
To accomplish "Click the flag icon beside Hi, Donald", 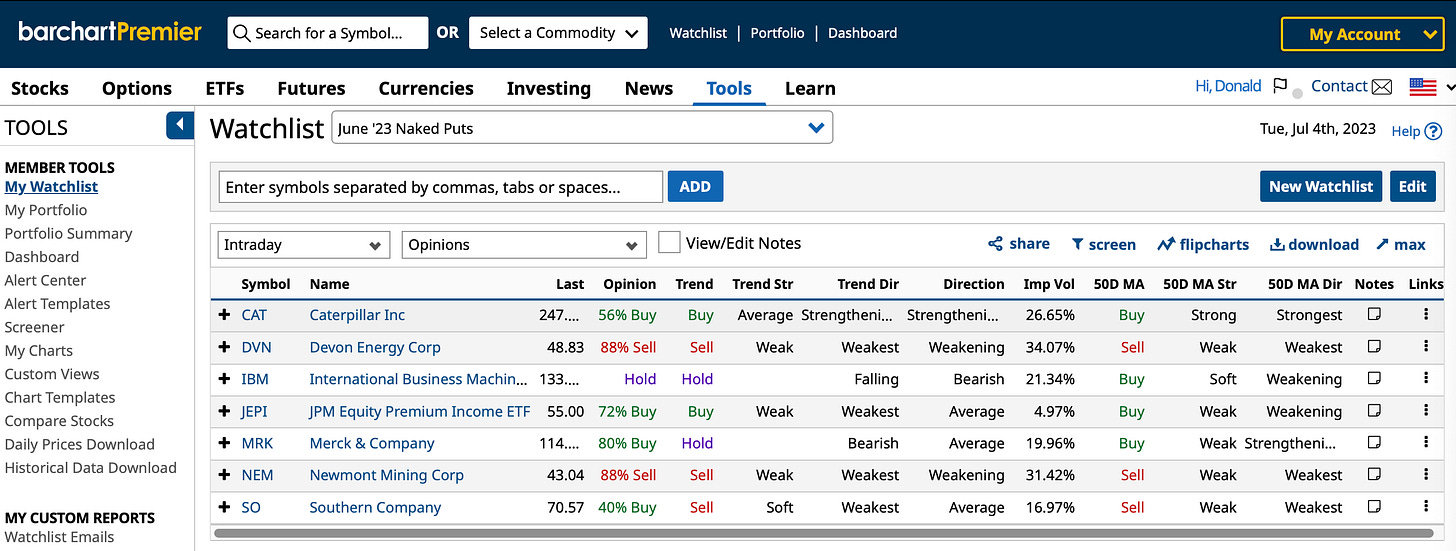I will coord(1280,86).
